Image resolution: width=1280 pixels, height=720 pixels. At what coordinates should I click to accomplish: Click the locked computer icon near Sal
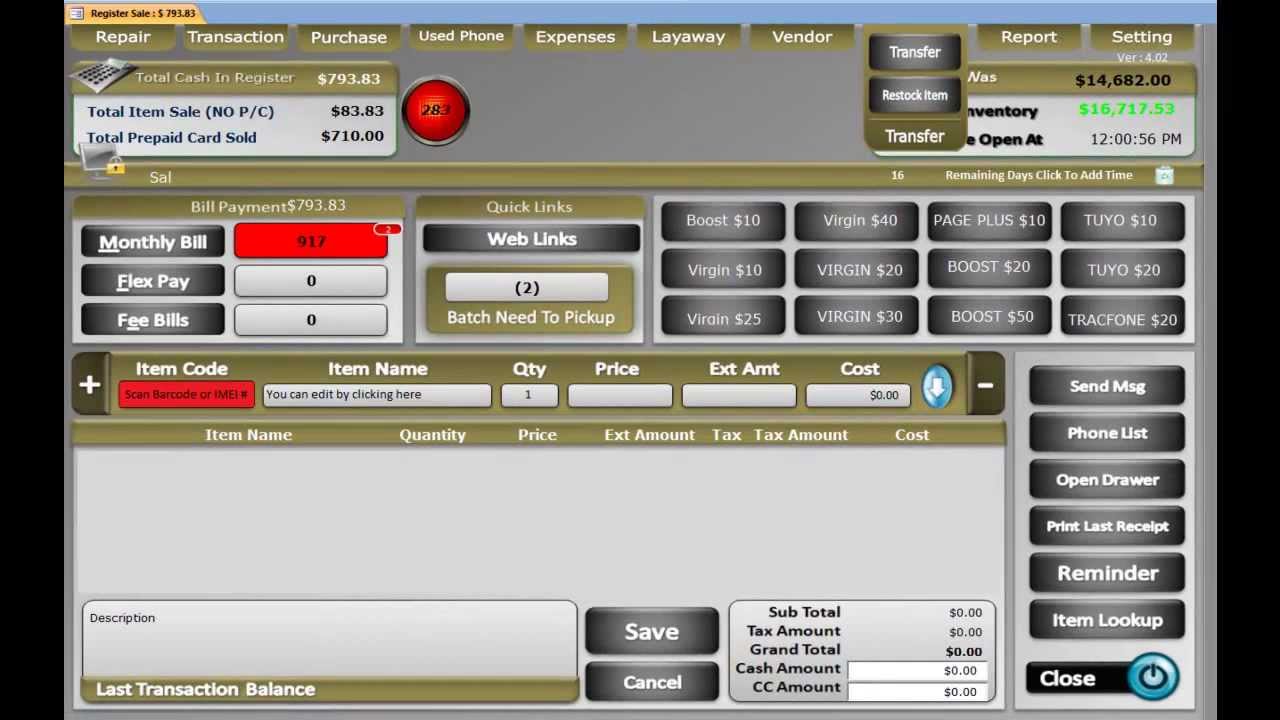[102, 162]
